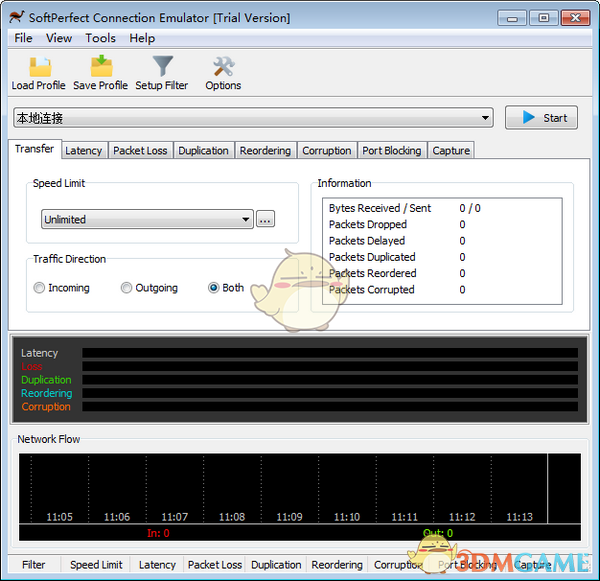Switch to the Packet Loss tab
This screenshot has height=581, width=600.
pyautogui.click(x=140, y=151)
